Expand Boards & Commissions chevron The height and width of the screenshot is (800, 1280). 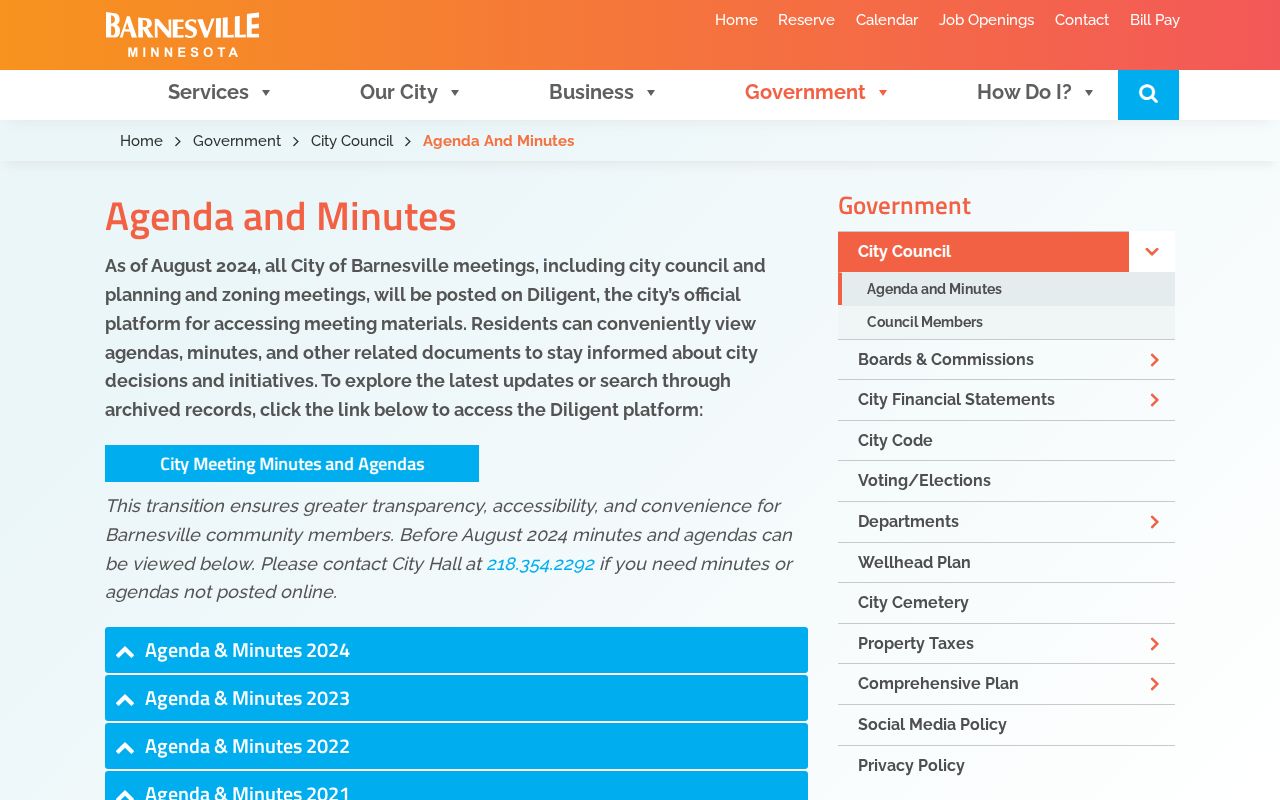point(1154,360)
